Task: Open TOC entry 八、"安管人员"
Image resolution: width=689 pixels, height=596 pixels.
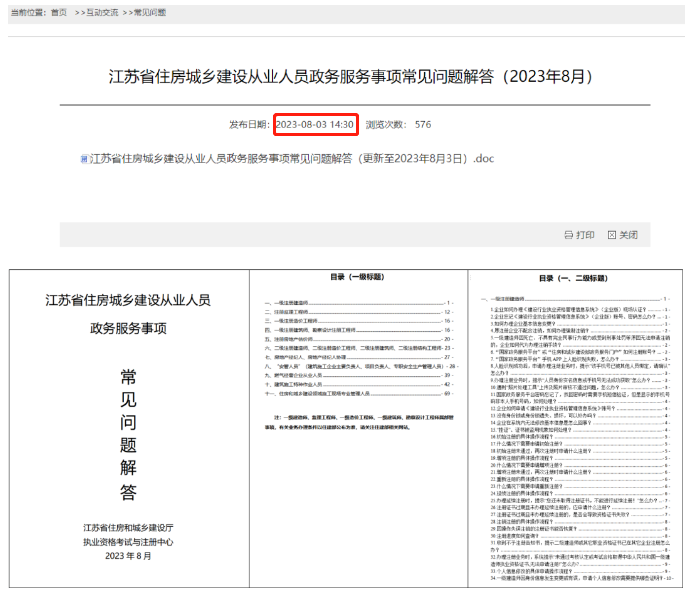Action: point(330,366)
